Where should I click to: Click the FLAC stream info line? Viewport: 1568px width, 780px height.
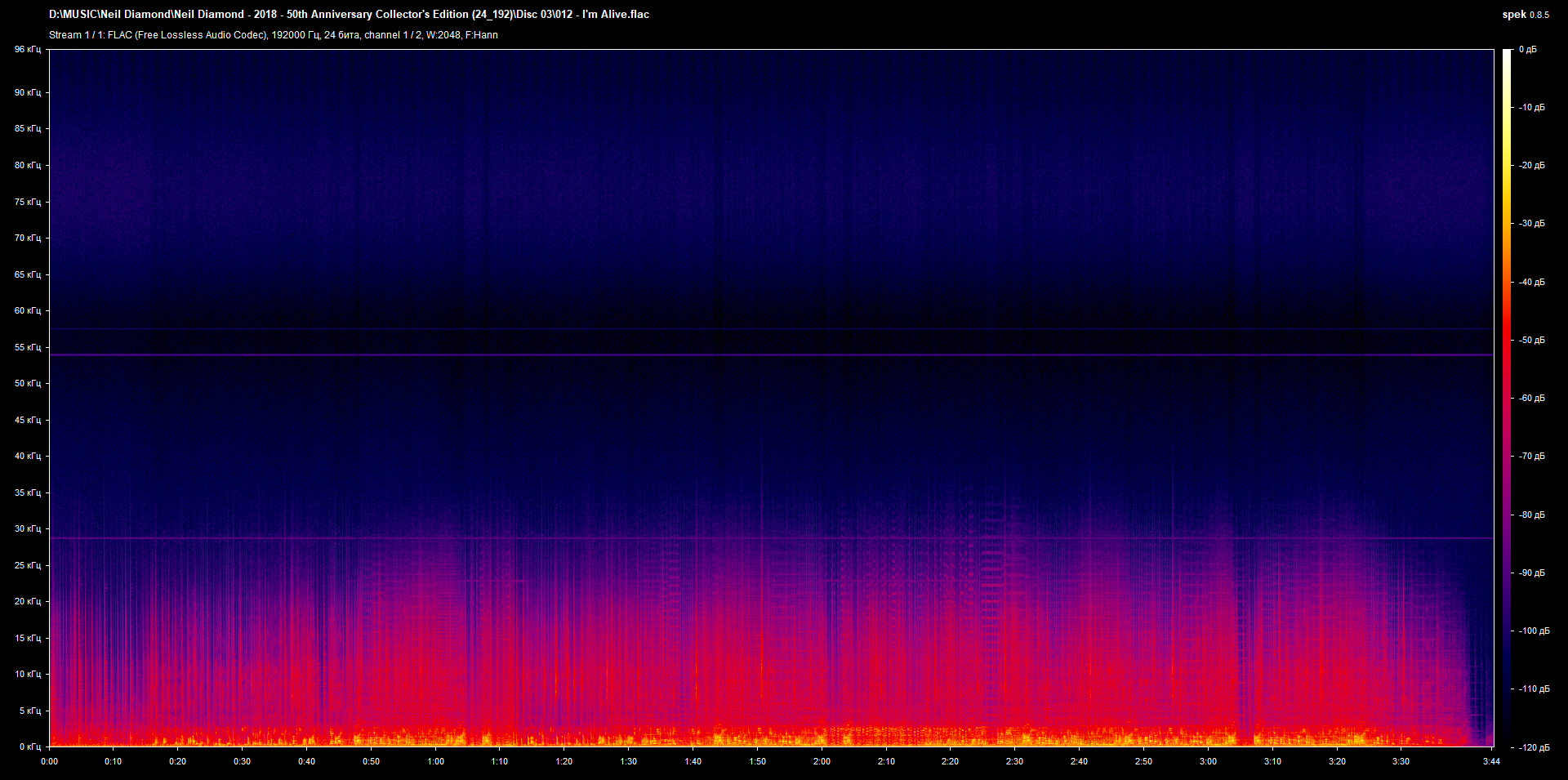(x=273, y=35)
